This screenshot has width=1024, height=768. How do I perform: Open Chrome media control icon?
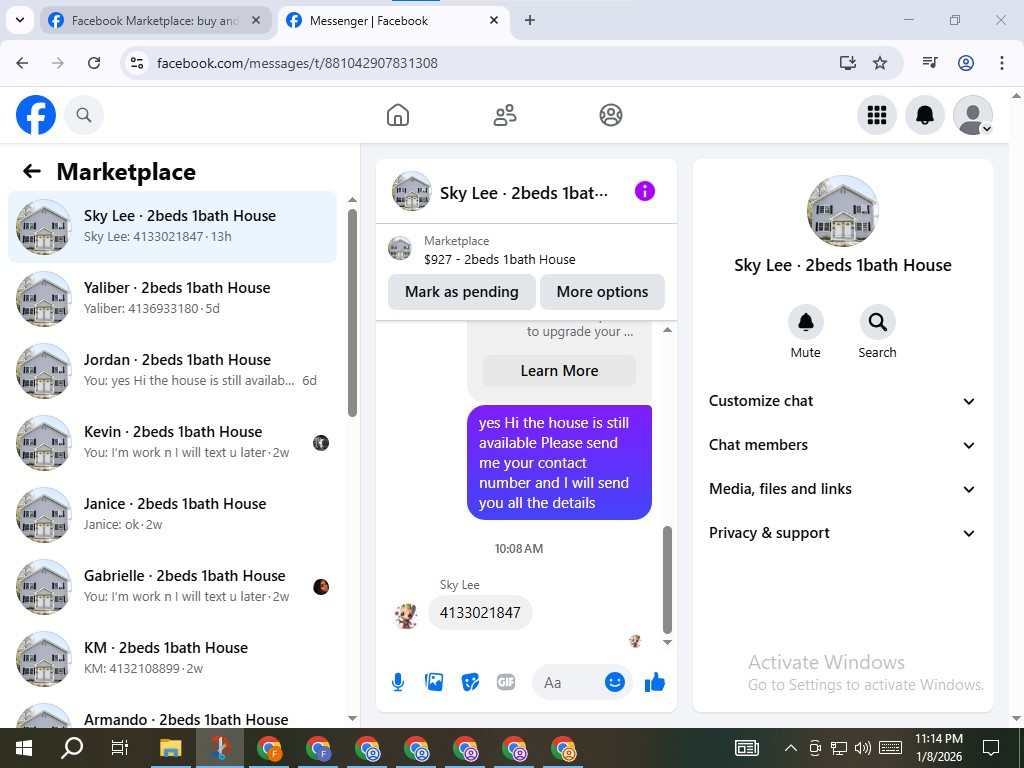click(930, 63)
